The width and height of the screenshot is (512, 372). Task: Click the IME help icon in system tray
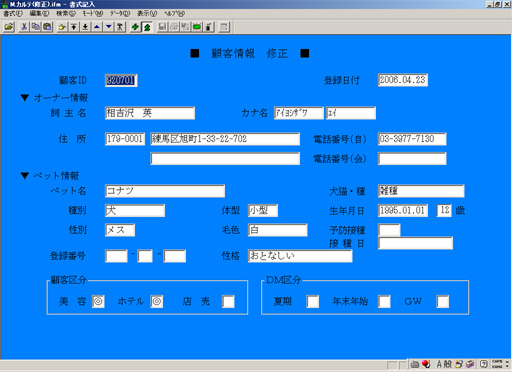pyautogui.click(x=483, y=364)
